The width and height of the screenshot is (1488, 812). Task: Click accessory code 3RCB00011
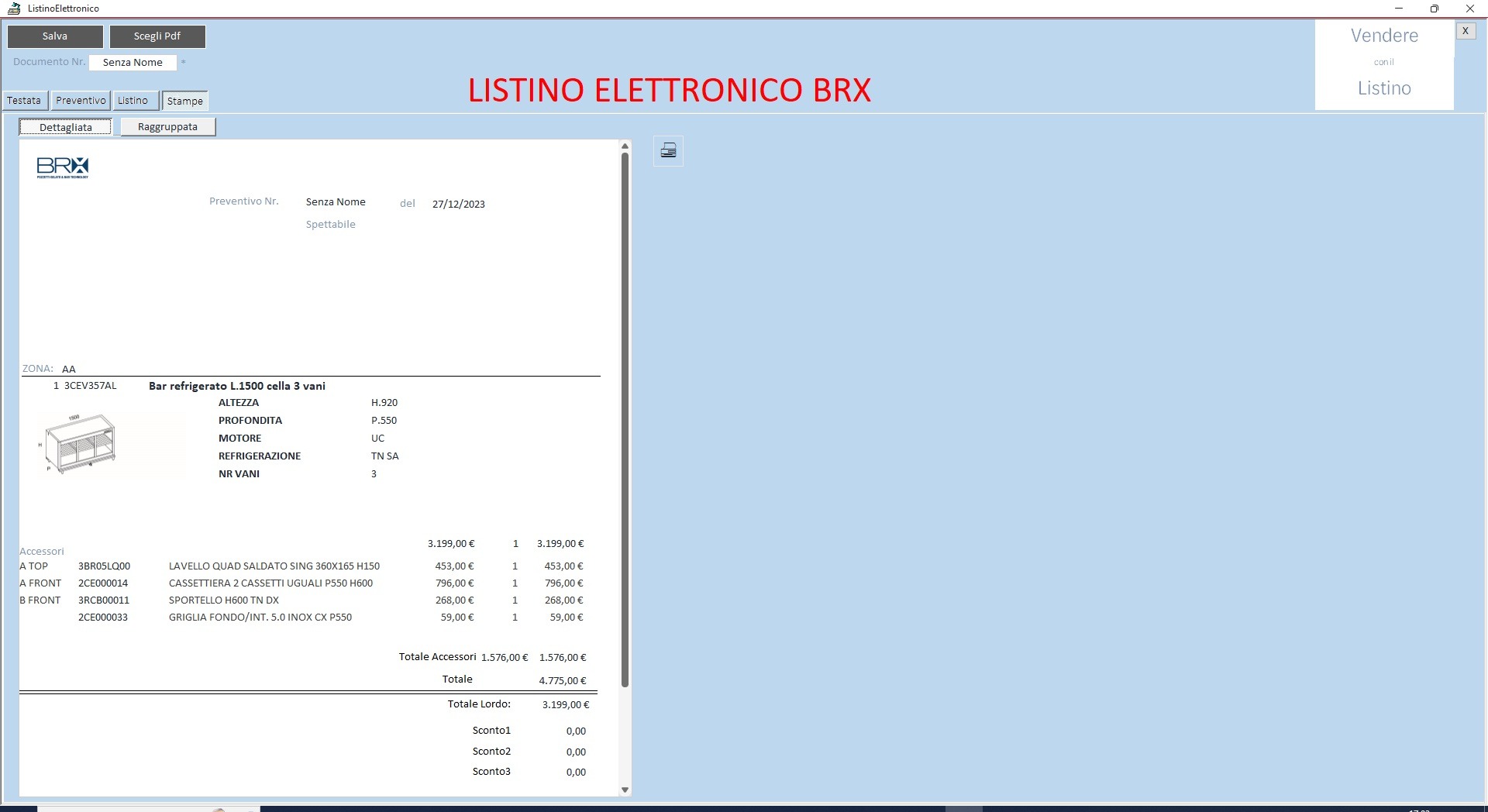point(104,600)
